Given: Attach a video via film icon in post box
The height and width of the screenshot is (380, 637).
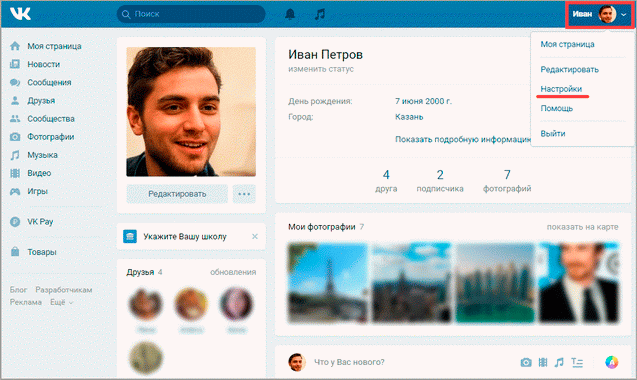Looking at the screenshot, I should tap(543, 362).
